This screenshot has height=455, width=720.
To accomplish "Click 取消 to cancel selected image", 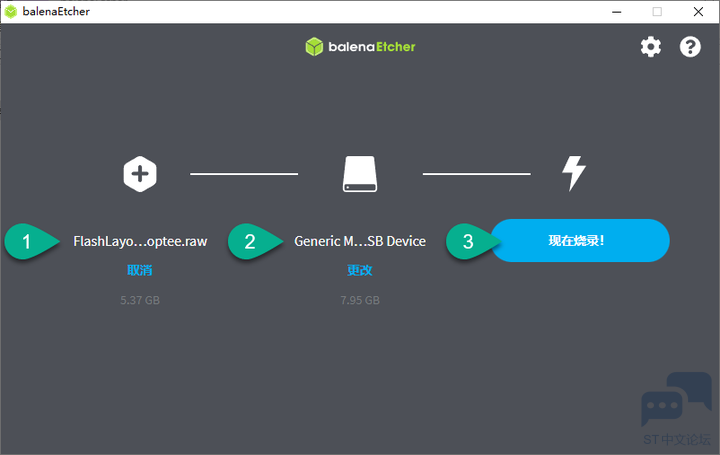I will pyautogui.click(x=140, y=270).
